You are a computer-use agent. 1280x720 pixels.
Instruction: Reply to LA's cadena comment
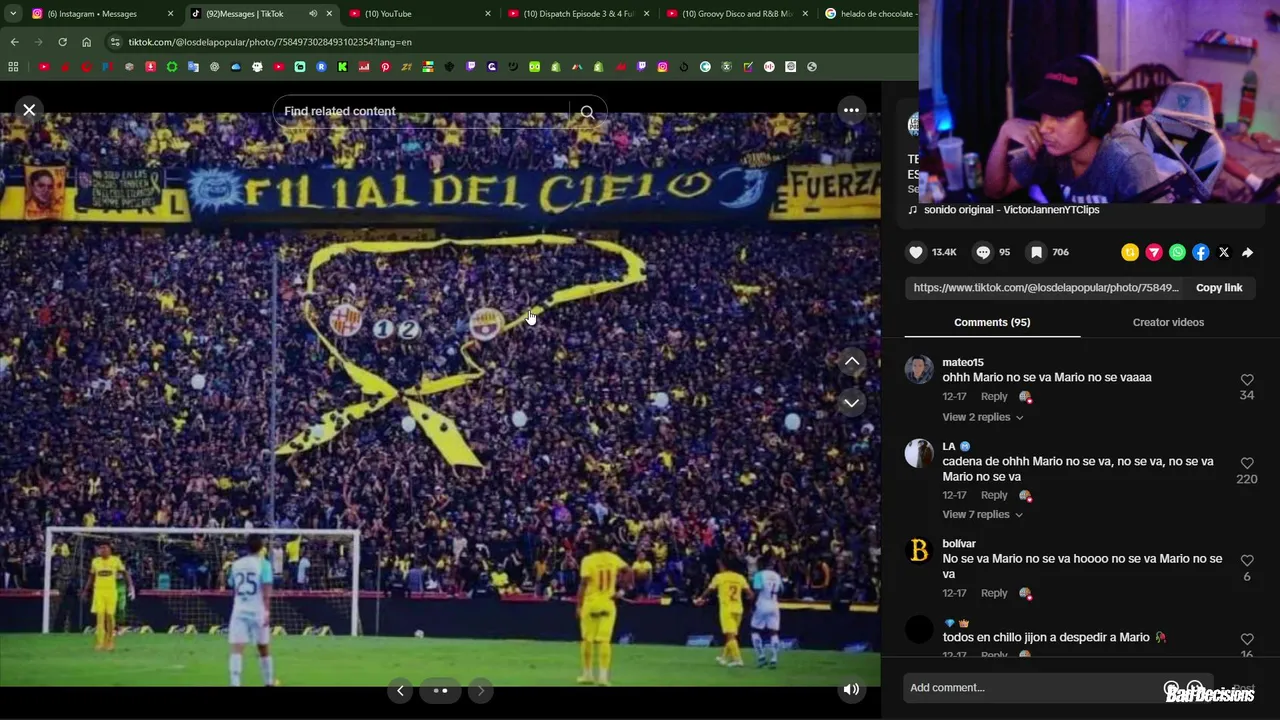coord(994,495)
